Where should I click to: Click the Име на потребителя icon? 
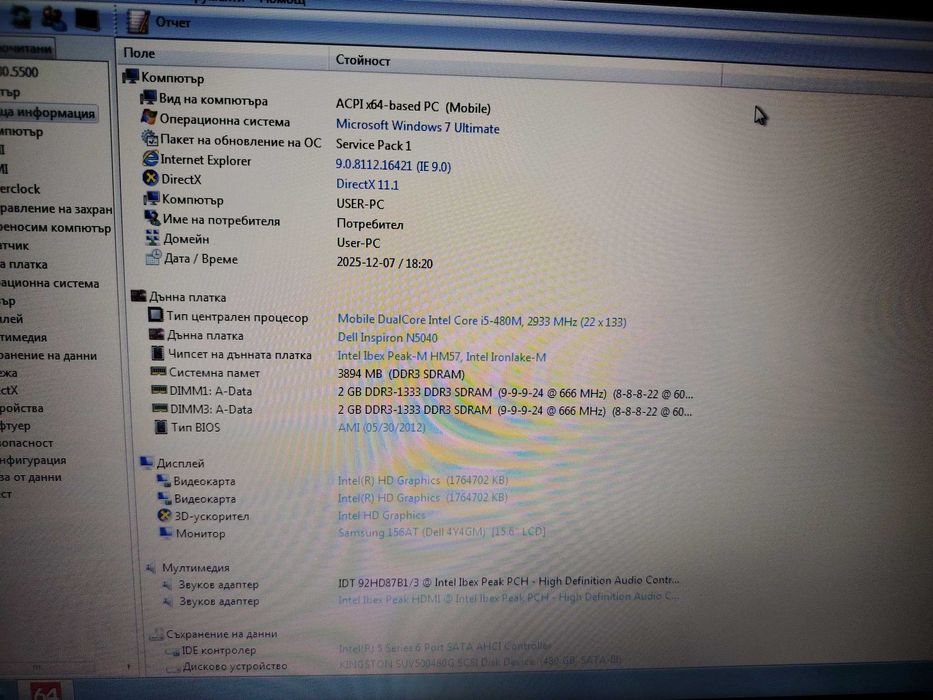pos(152,218)
